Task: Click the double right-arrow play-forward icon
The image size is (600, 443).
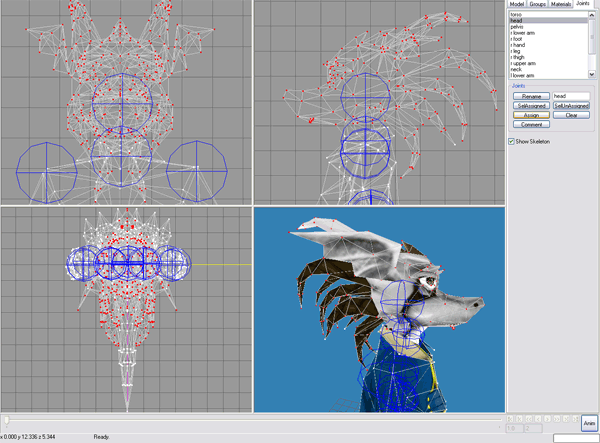Action: click(557, 419)
